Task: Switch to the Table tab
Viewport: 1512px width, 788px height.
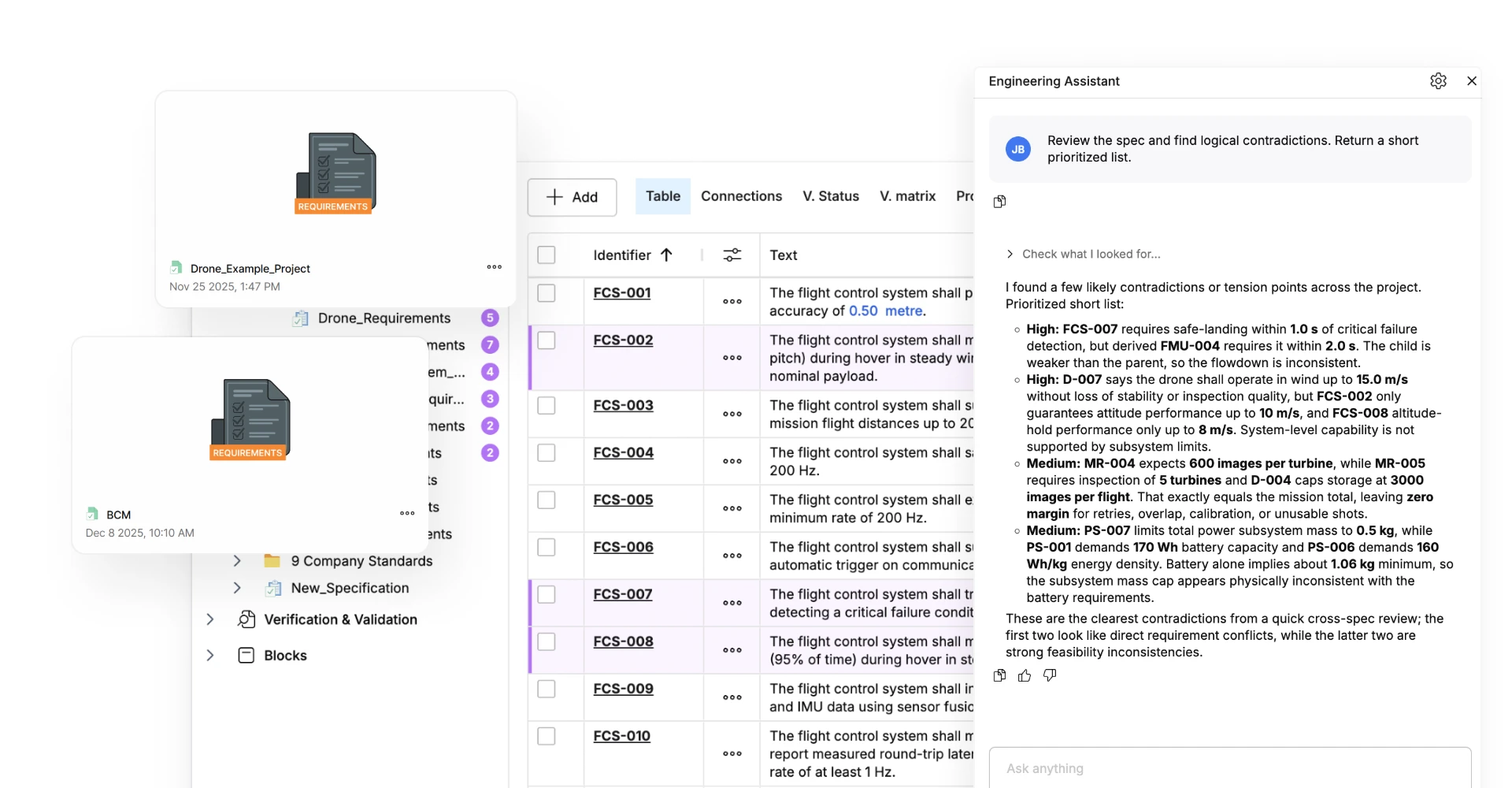Action: (x=663, y=196)
